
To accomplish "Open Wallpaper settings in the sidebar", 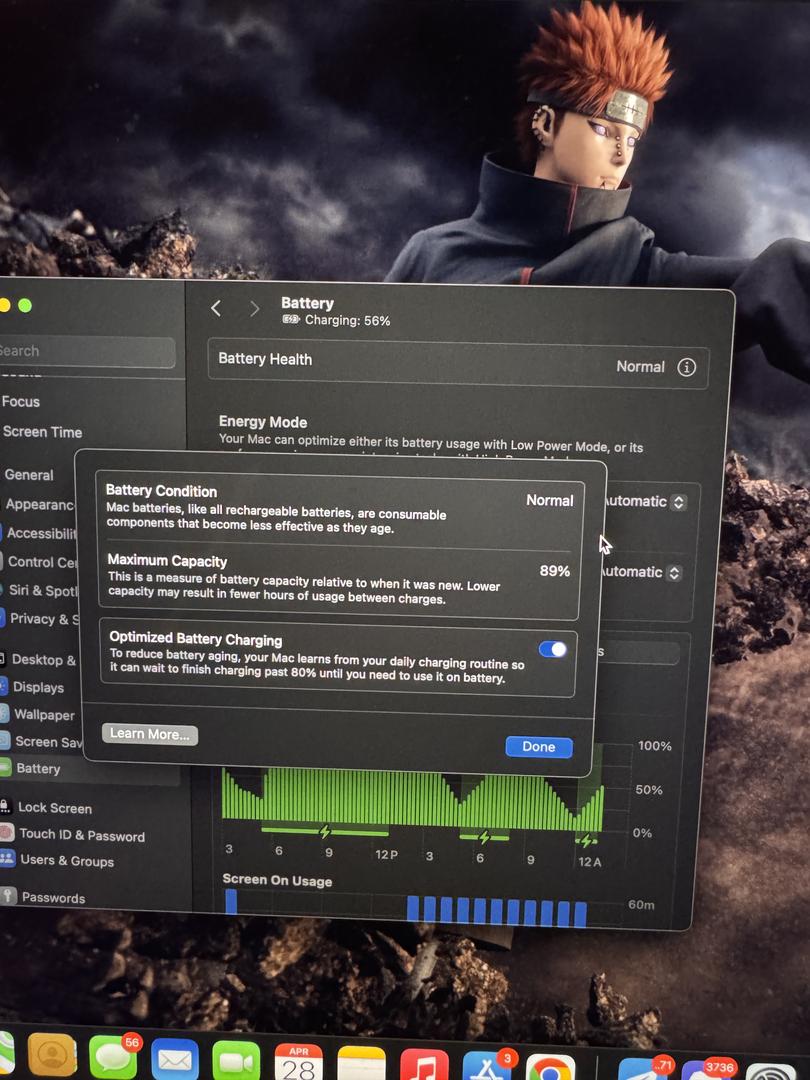I will pos(44,714).
